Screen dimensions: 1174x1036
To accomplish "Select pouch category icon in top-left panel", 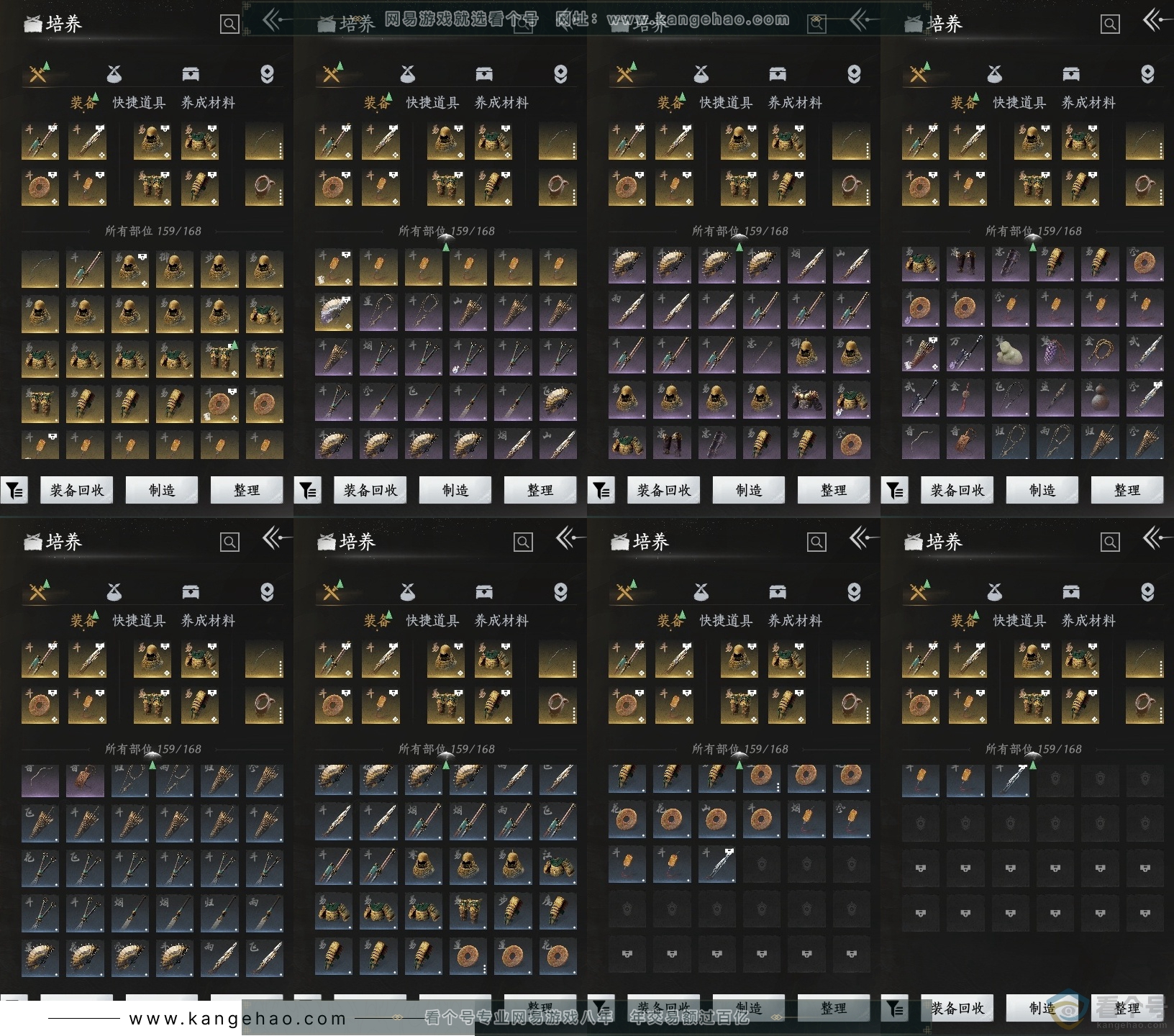I will click(x=114, y=73).
